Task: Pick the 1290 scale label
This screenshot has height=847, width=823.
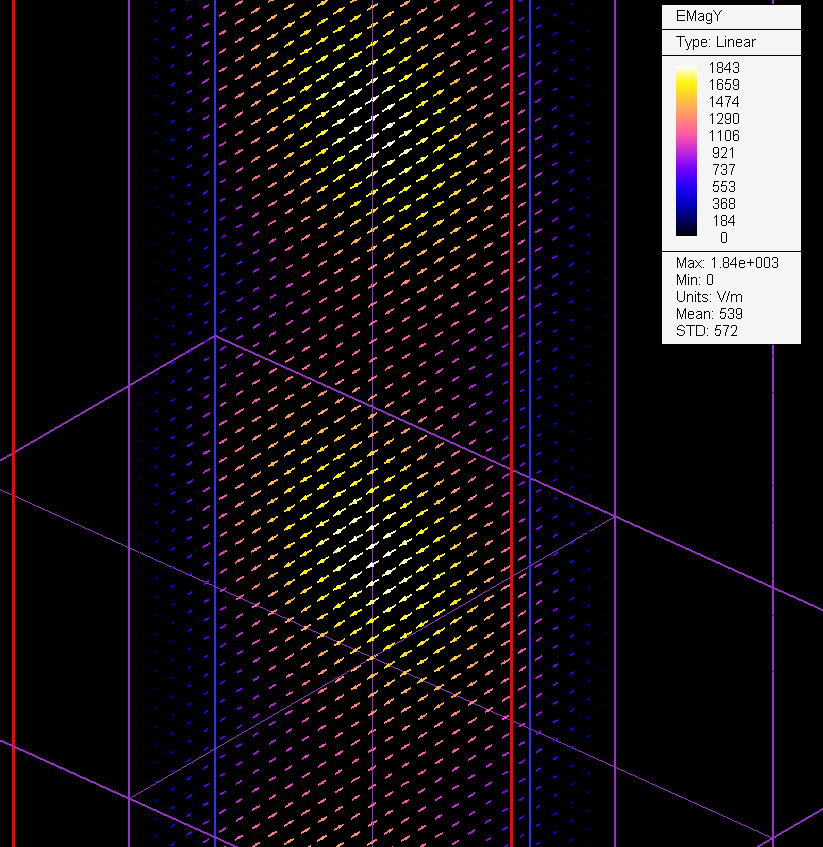Action: (x=723, y=119)
